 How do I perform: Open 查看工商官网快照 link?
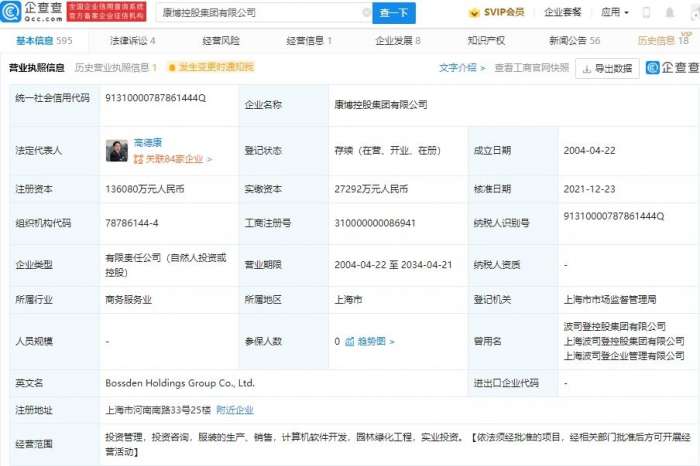[532, 68]
